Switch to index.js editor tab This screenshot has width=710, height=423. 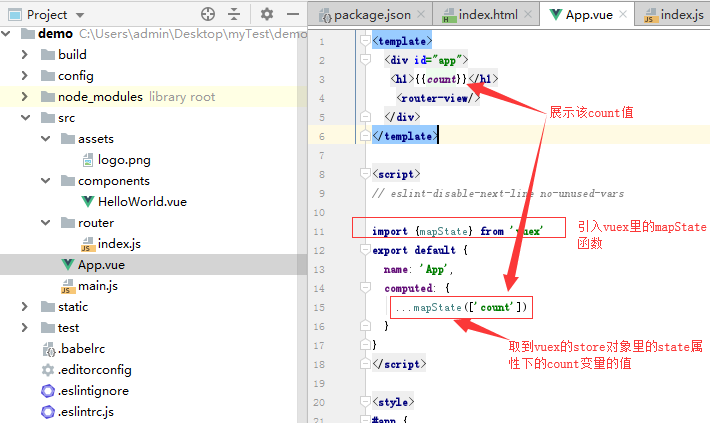(674, 15)
